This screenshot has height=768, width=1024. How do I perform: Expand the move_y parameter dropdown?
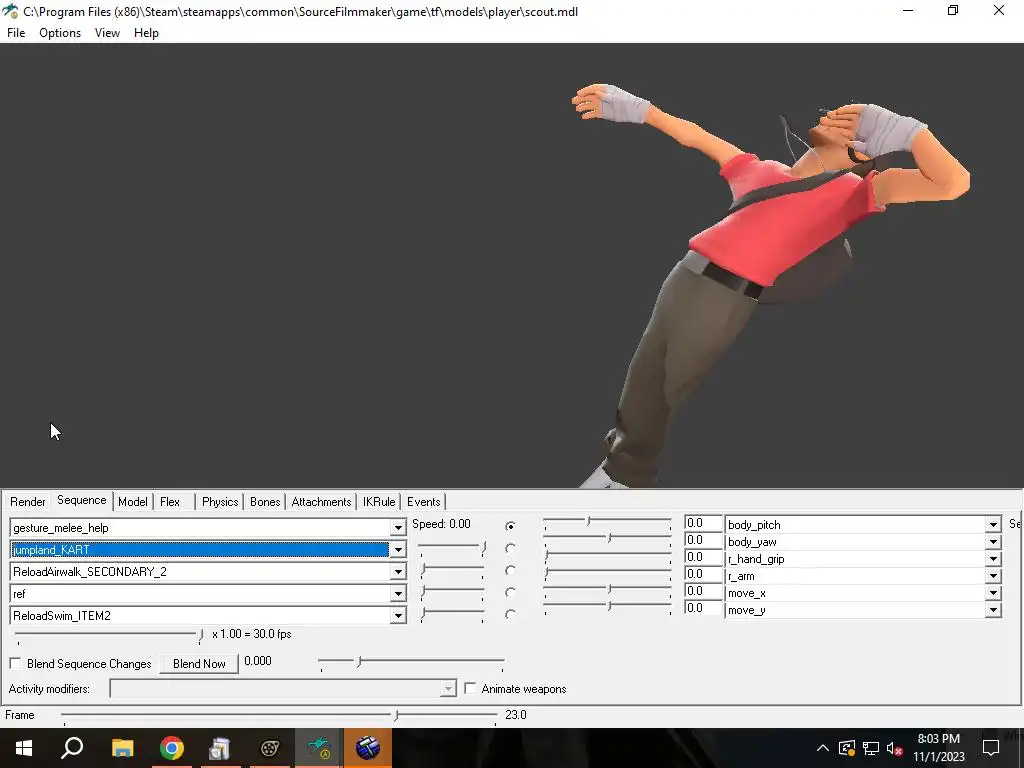click(993, 609)
